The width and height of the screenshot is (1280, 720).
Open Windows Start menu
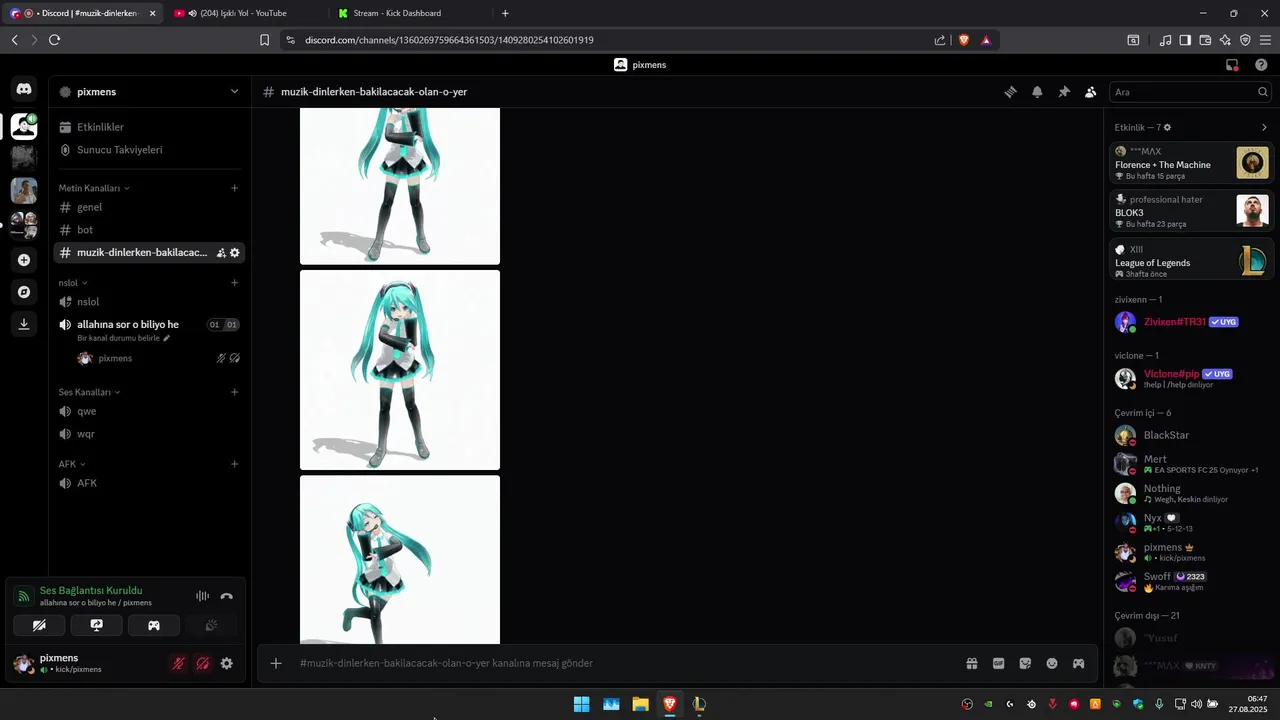click(581, 704)
